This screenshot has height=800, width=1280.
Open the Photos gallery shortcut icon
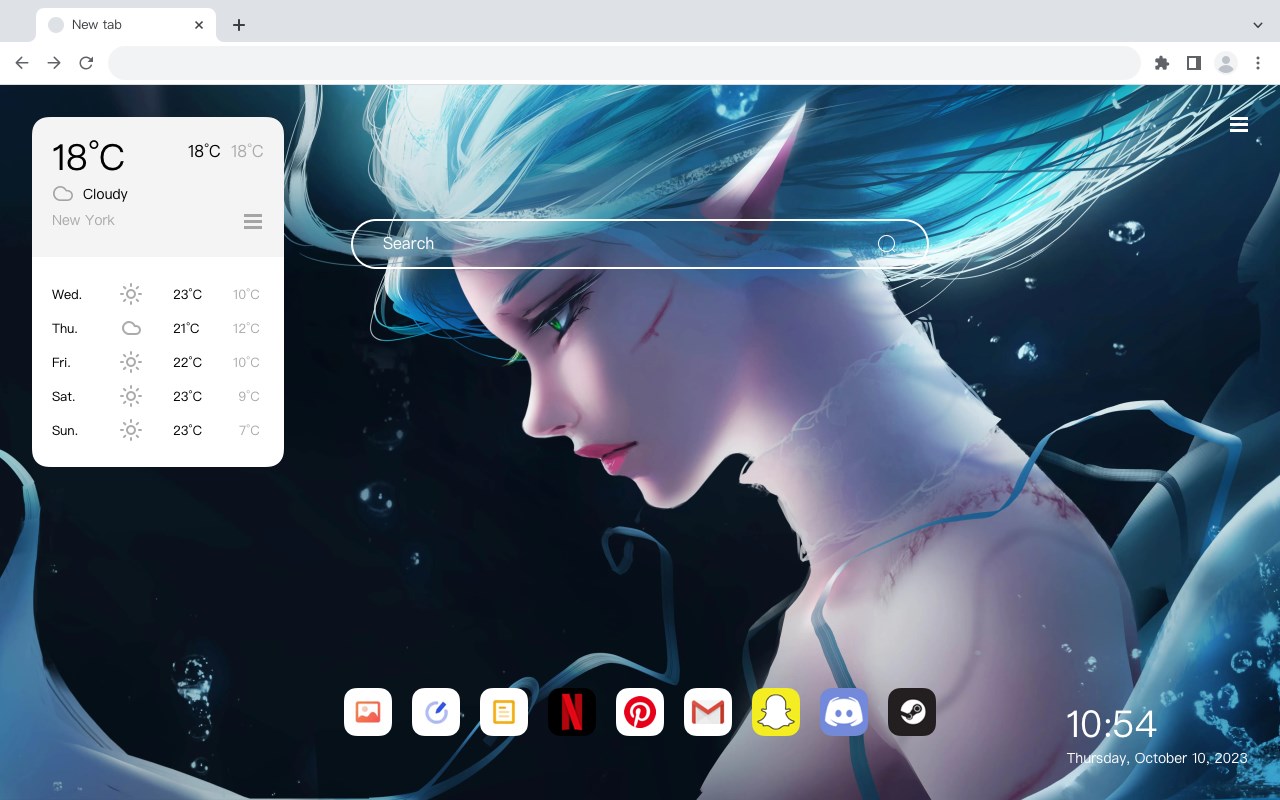(368, 712)
